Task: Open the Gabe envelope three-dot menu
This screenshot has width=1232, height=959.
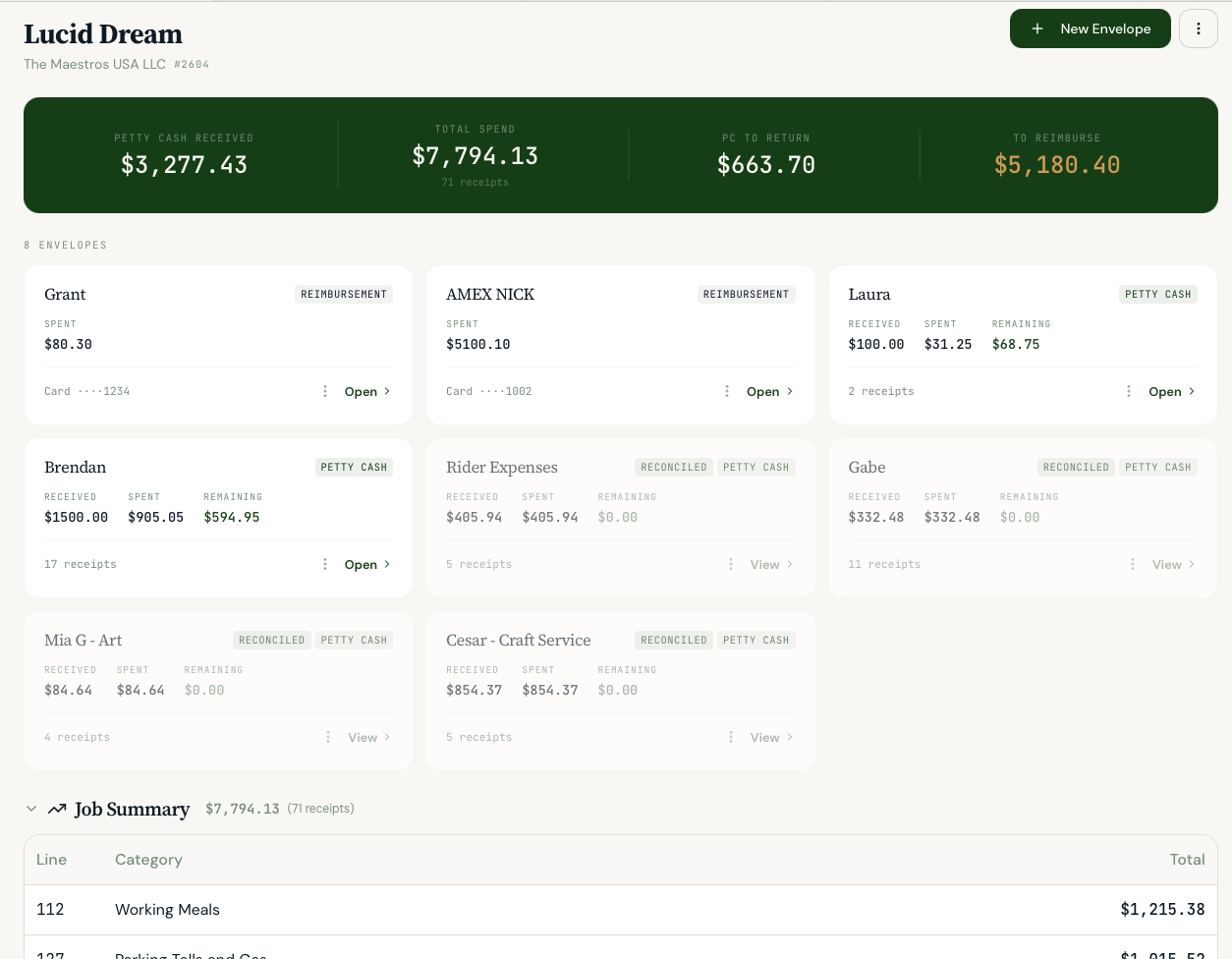Action: pyautogui.click(x=1133, y=564)
